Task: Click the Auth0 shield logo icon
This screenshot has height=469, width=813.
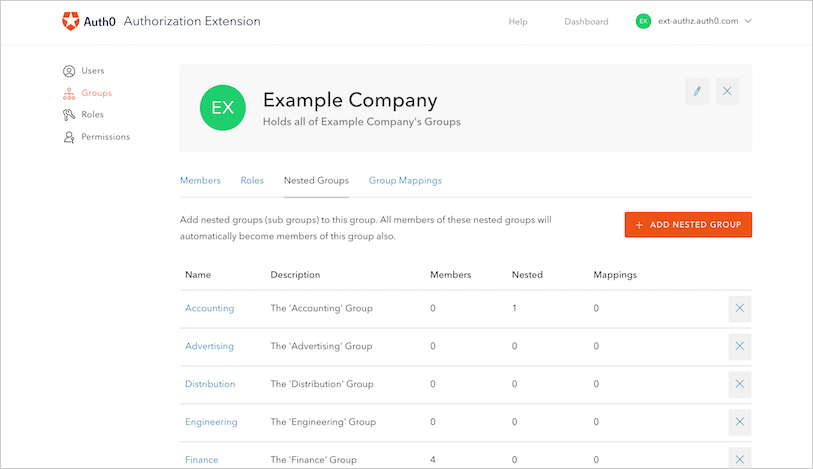Action: (71, 21)
